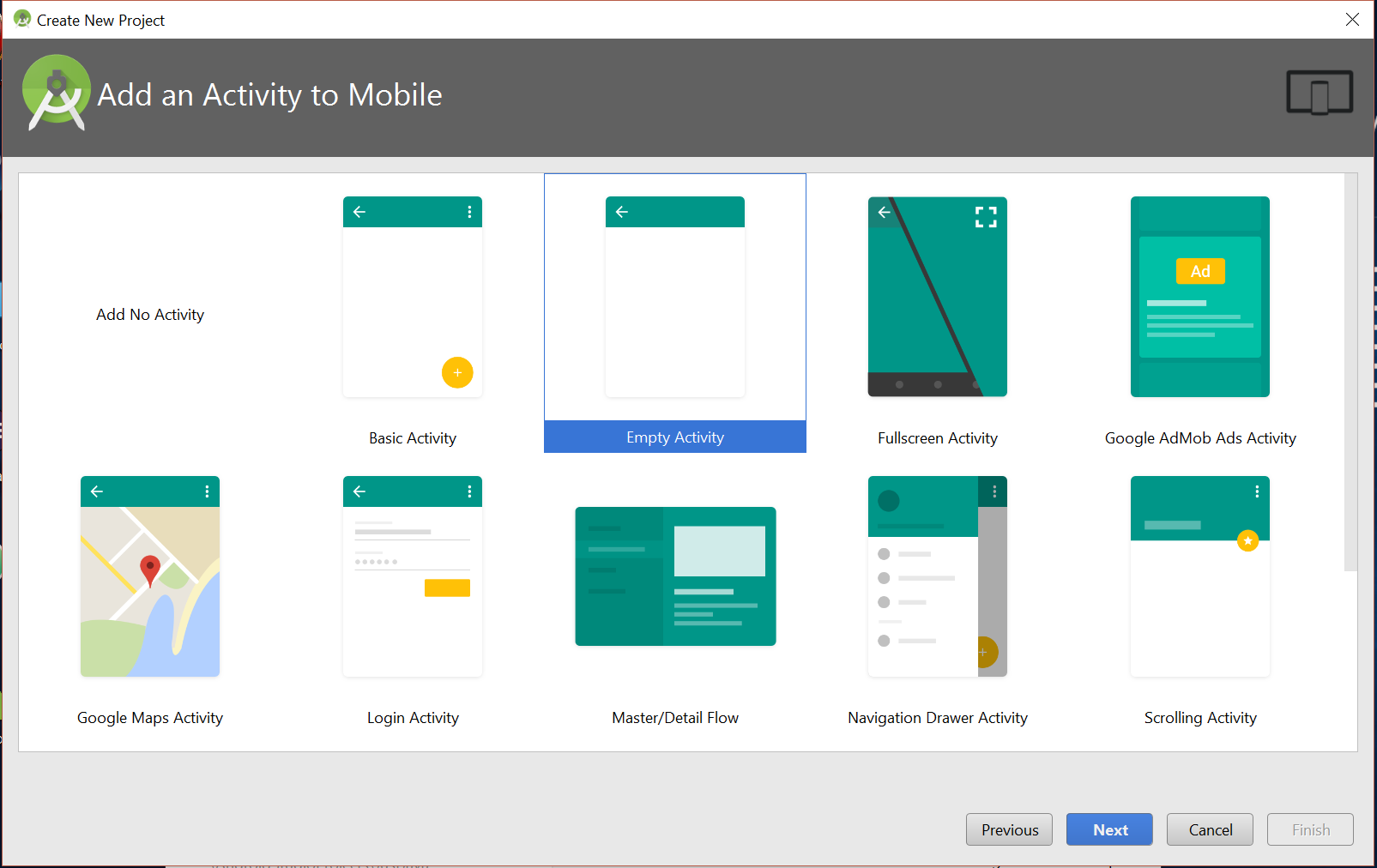The image size is (1377, 868).
Task: Click the Basic Activity label
Action: coord(413,438)
